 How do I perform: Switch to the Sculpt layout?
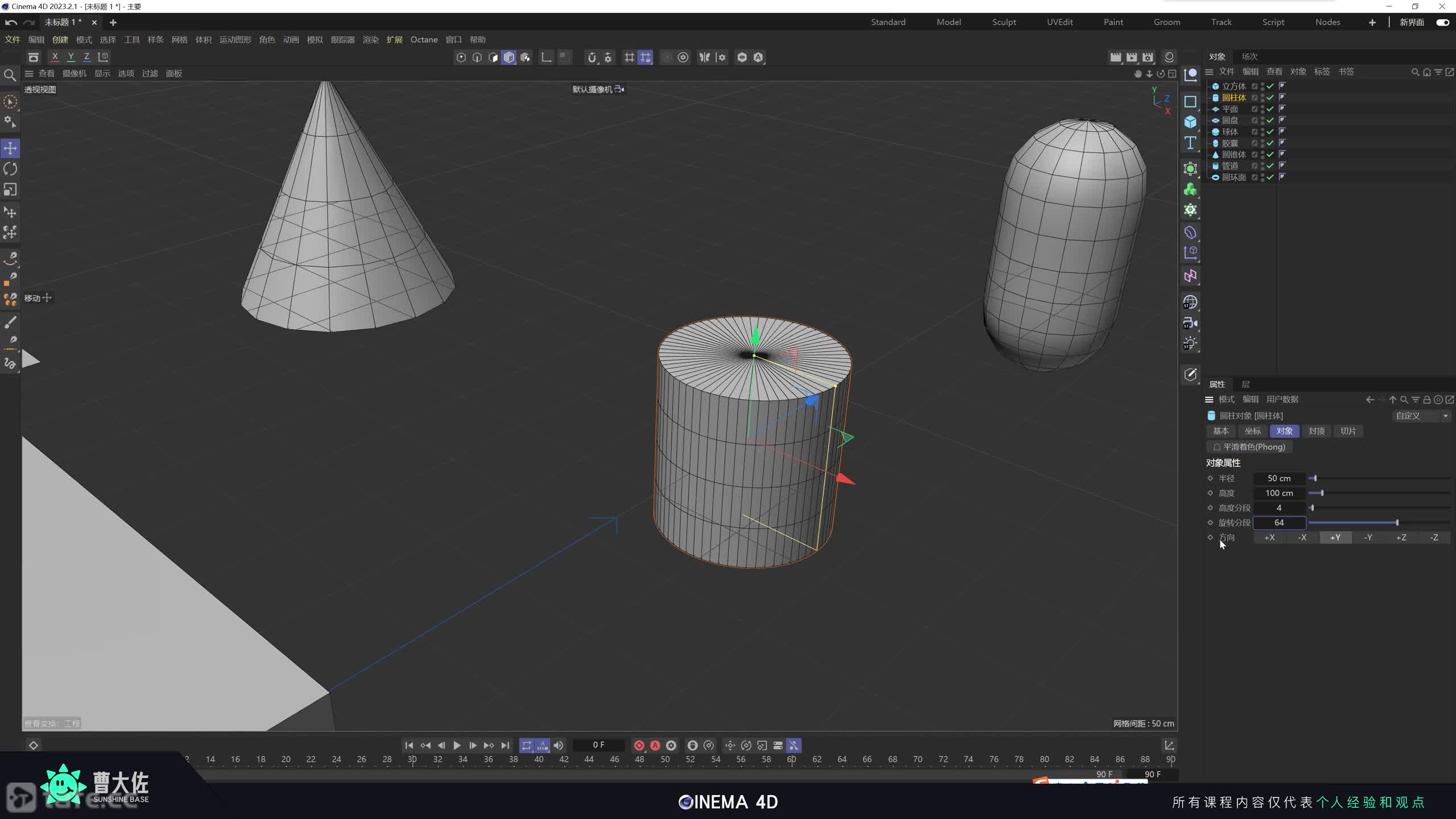(x=1004, y=22)
